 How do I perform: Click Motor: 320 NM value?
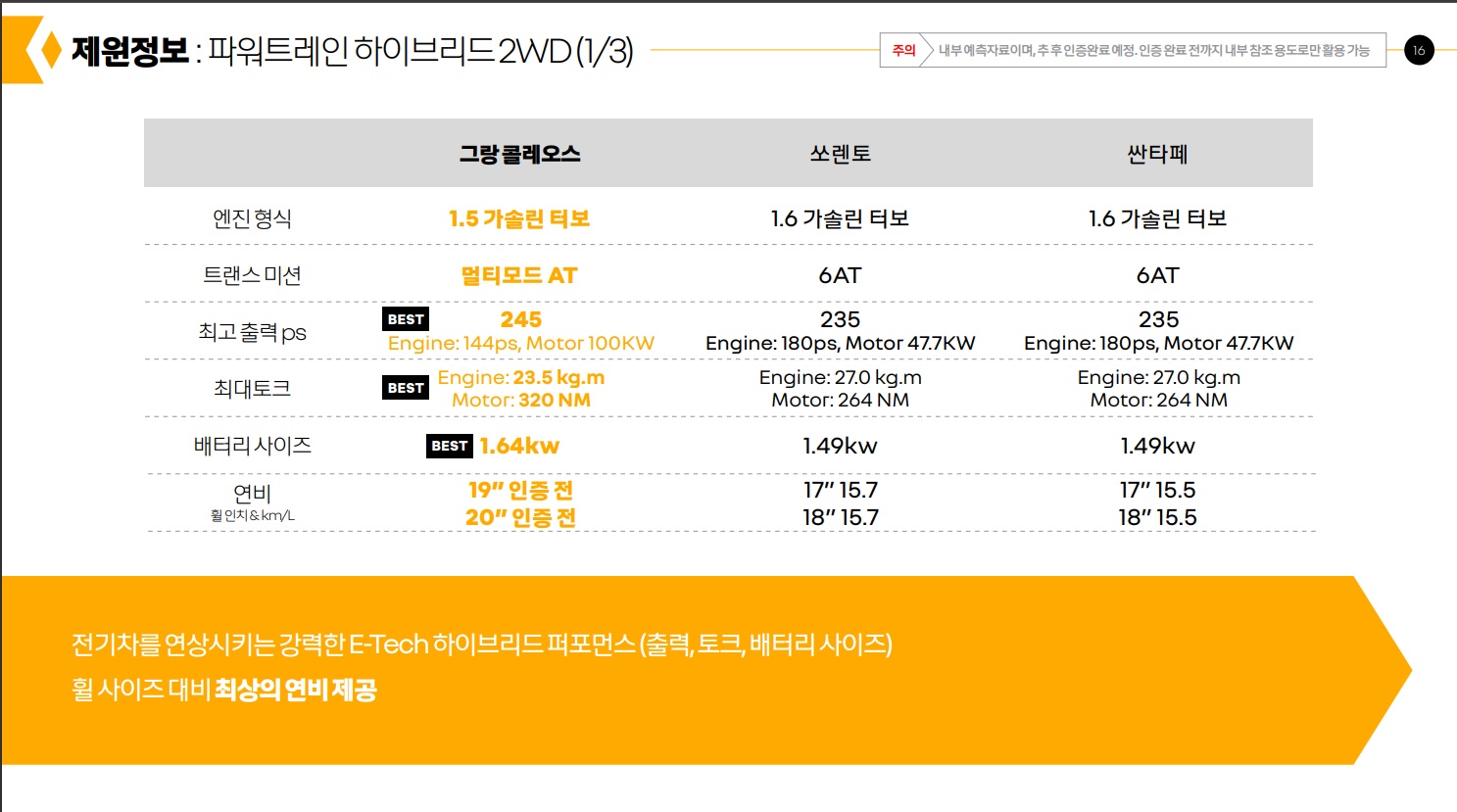[x=521, y=400]
